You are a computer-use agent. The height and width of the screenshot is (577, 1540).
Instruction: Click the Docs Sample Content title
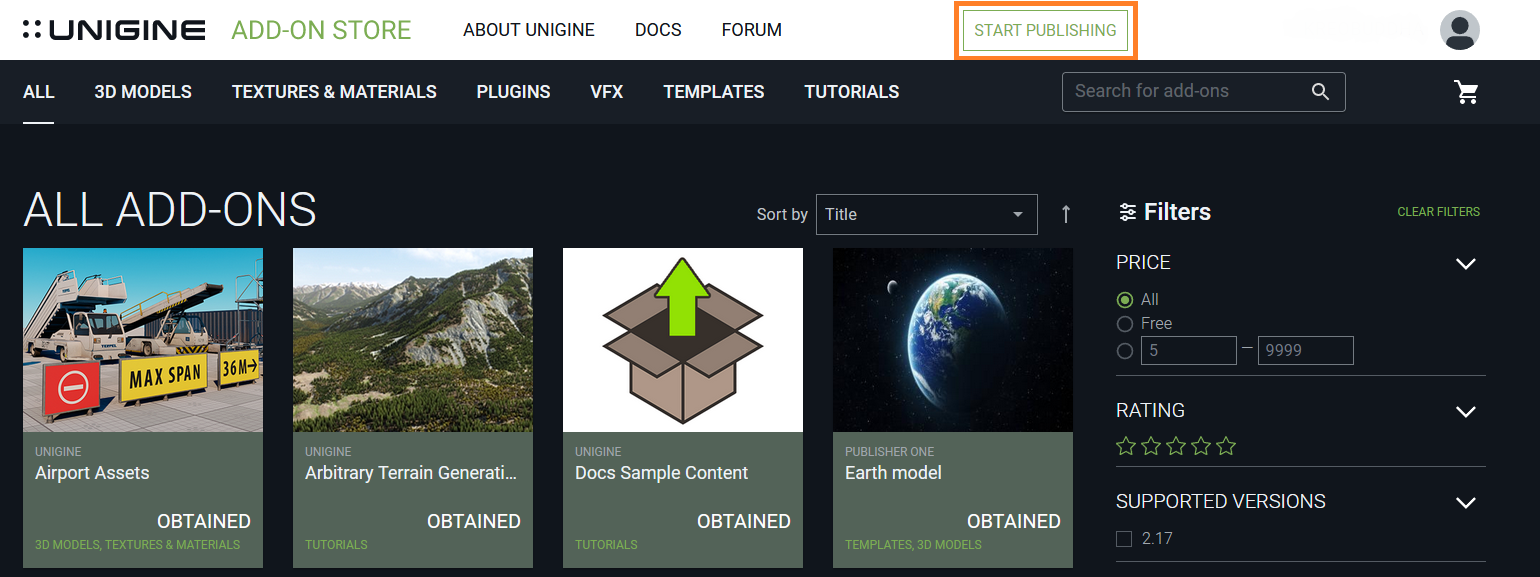pyautogui.click(x=661, y=473)
